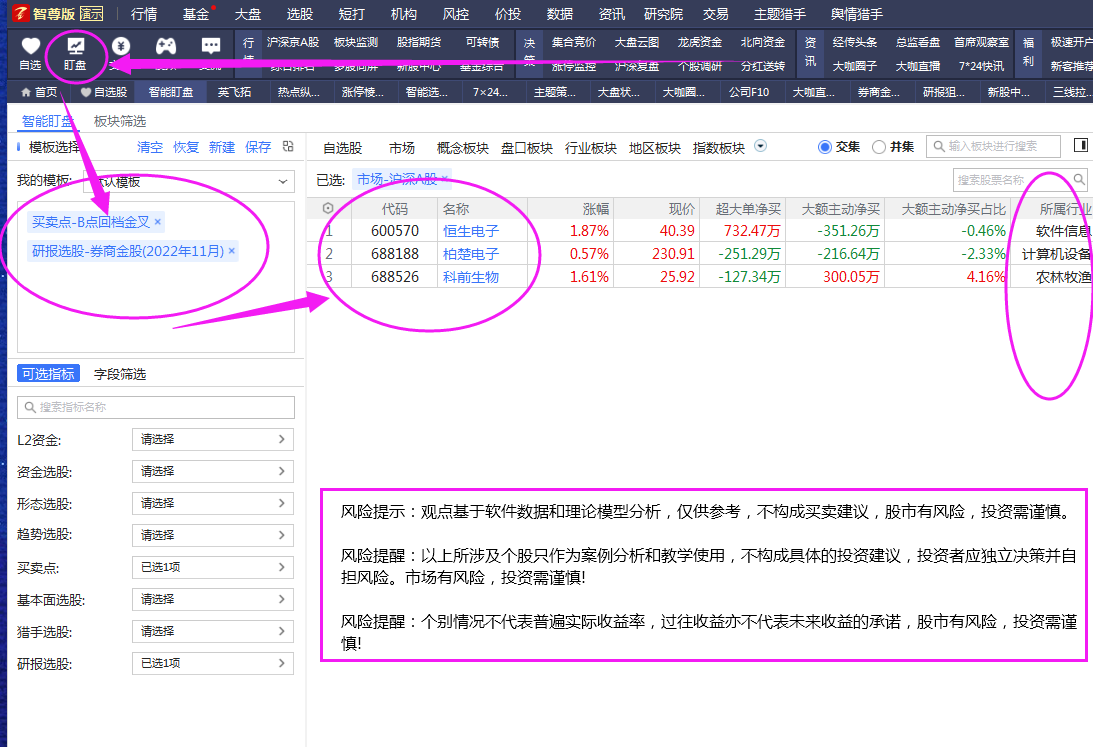This screenshot has width=1093, height=747.
Task: Click the 输入板块进行搜索 search box
Action: coord(993,146)
